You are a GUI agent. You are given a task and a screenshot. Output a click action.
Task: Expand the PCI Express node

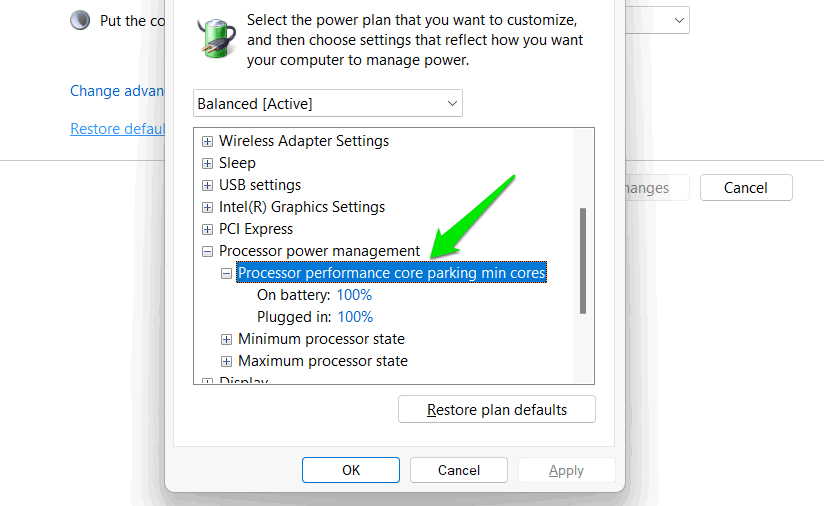(208, 229)
